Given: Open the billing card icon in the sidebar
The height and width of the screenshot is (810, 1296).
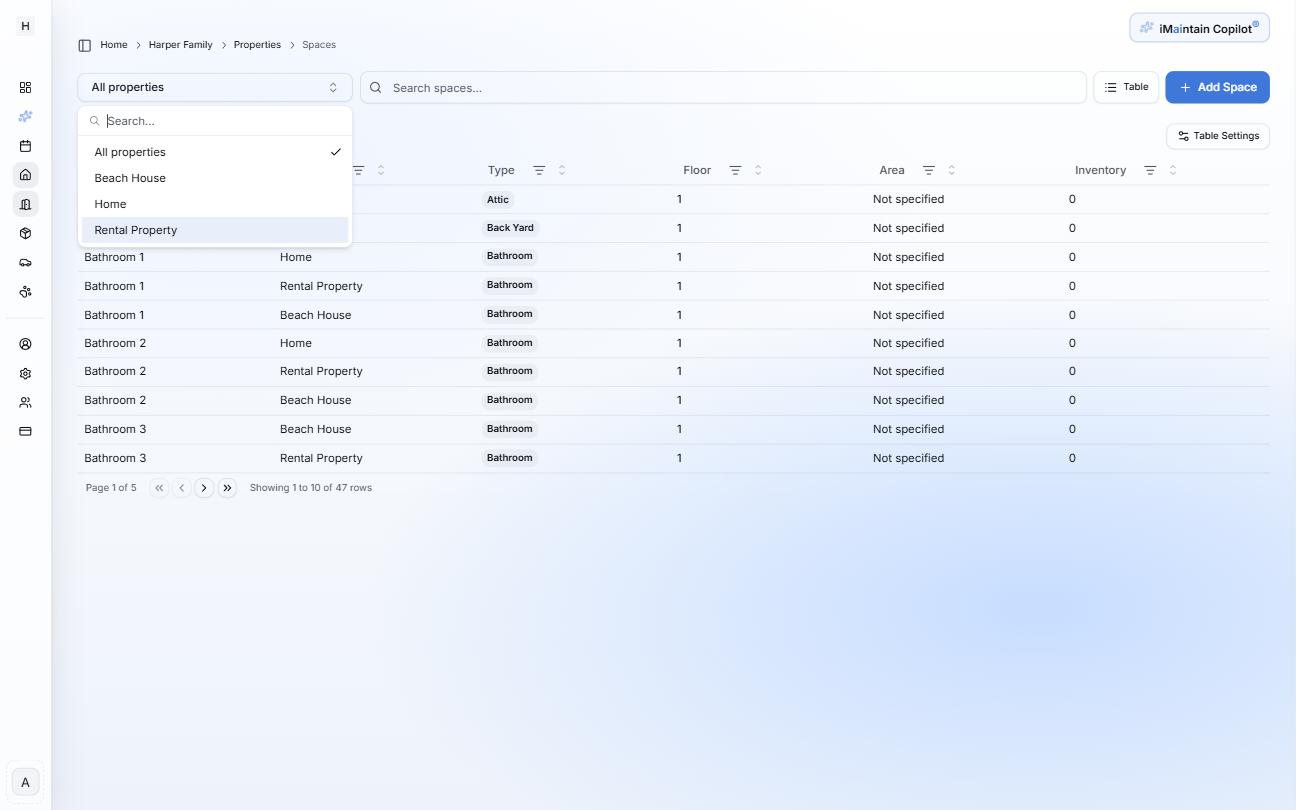Looking at the screenshot, I should (25, 431).
